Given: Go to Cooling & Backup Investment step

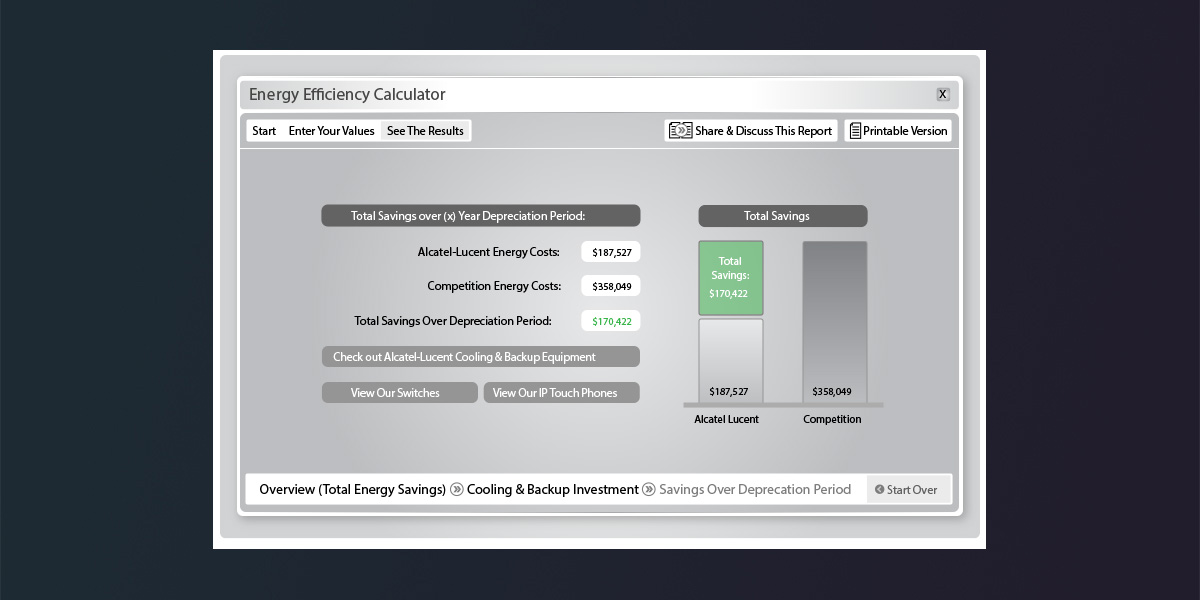Looking at the screenshot, I should click(552, 490).
